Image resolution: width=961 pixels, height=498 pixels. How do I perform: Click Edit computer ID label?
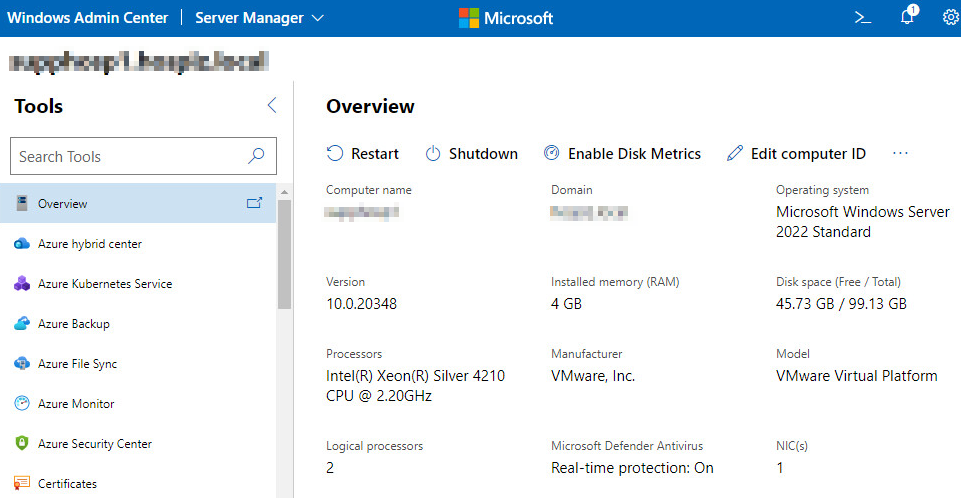coord(808,154)
